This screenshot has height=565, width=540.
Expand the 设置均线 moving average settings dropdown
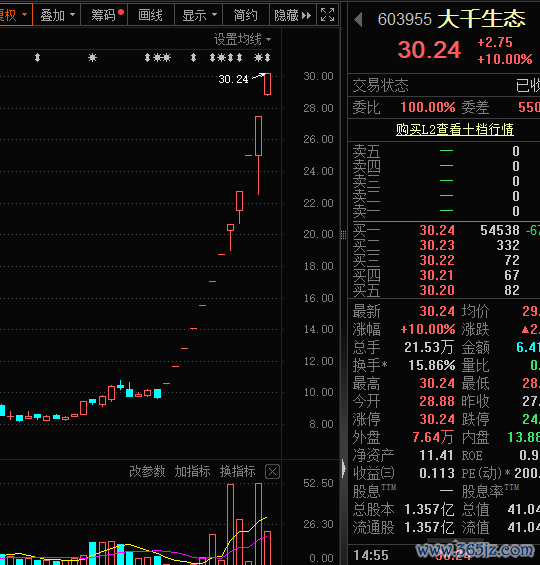242,39
